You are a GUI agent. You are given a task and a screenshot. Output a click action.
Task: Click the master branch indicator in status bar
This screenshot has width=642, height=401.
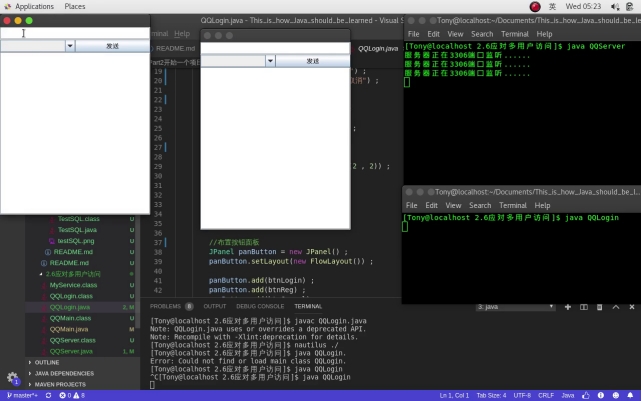point(23,395)
